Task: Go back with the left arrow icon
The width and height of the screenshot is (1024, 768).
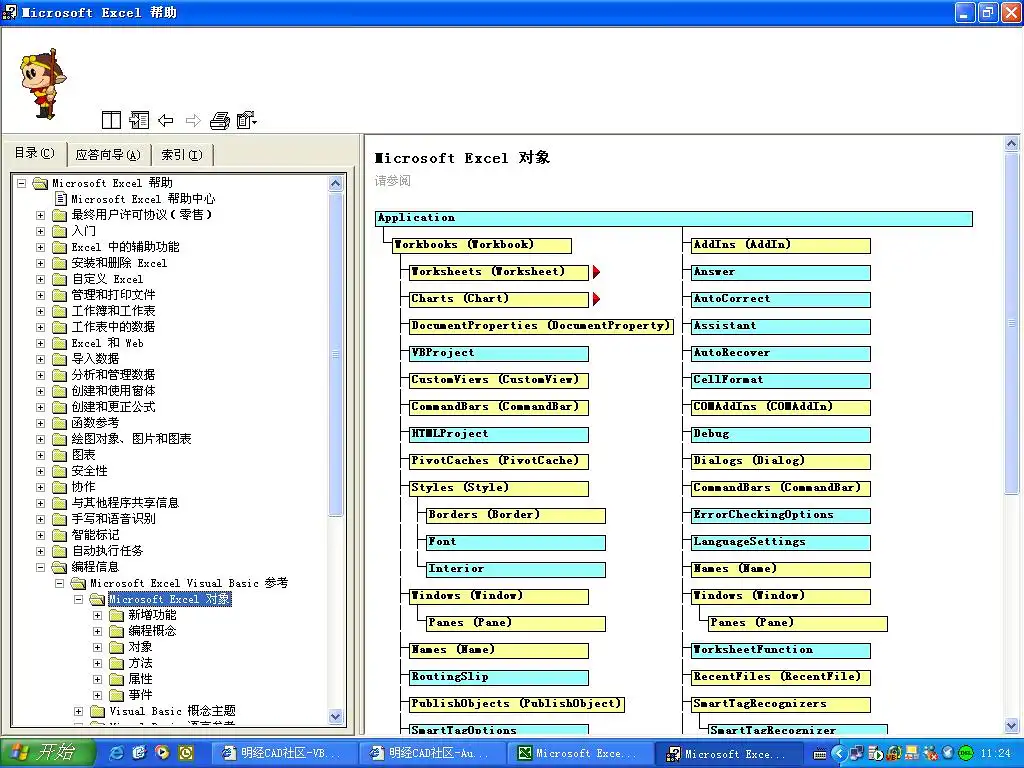Action: [166, 120]
